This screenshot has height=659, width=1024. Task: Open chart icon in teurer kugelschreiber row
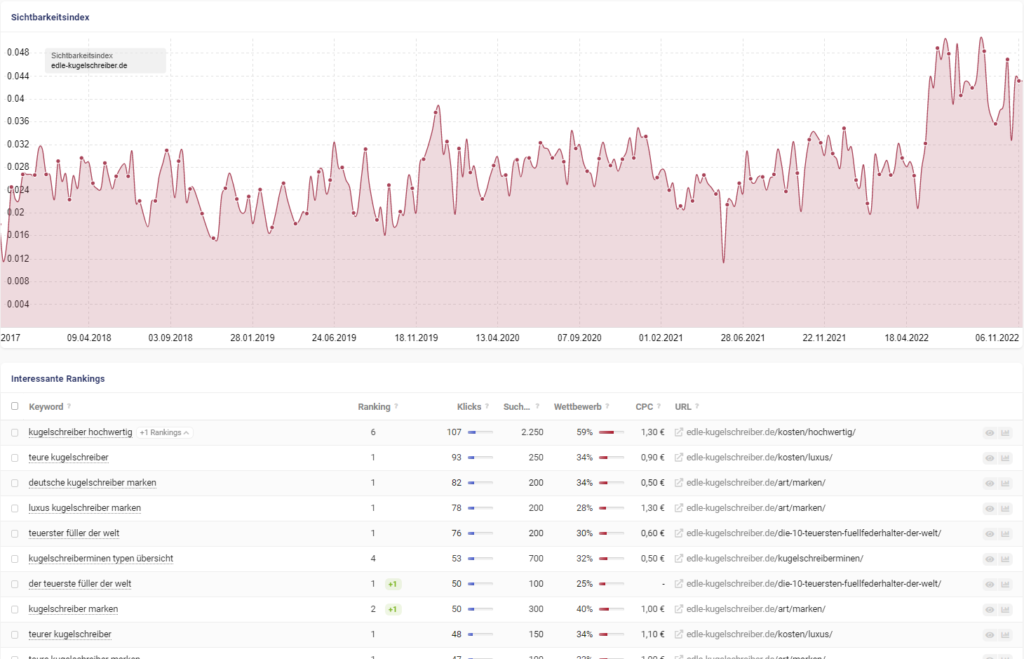(1005, 635)
